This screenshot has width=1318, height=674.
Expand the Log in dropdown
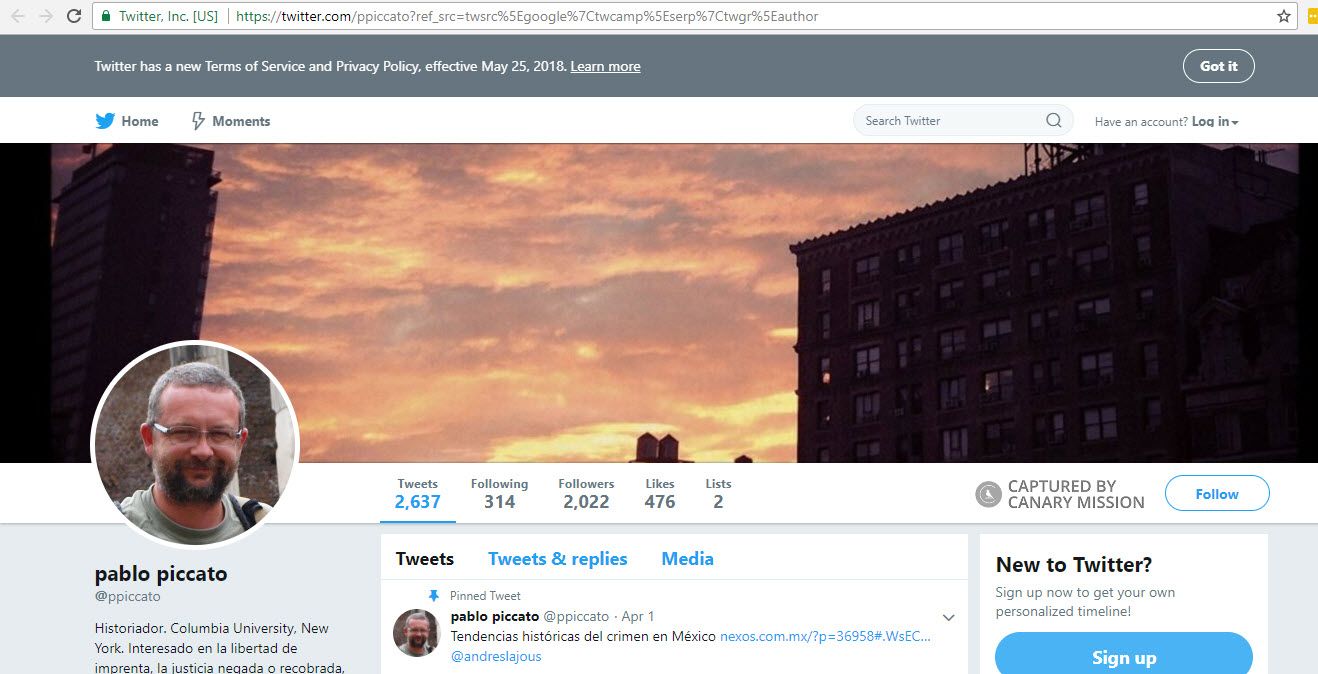[1215, 122]
